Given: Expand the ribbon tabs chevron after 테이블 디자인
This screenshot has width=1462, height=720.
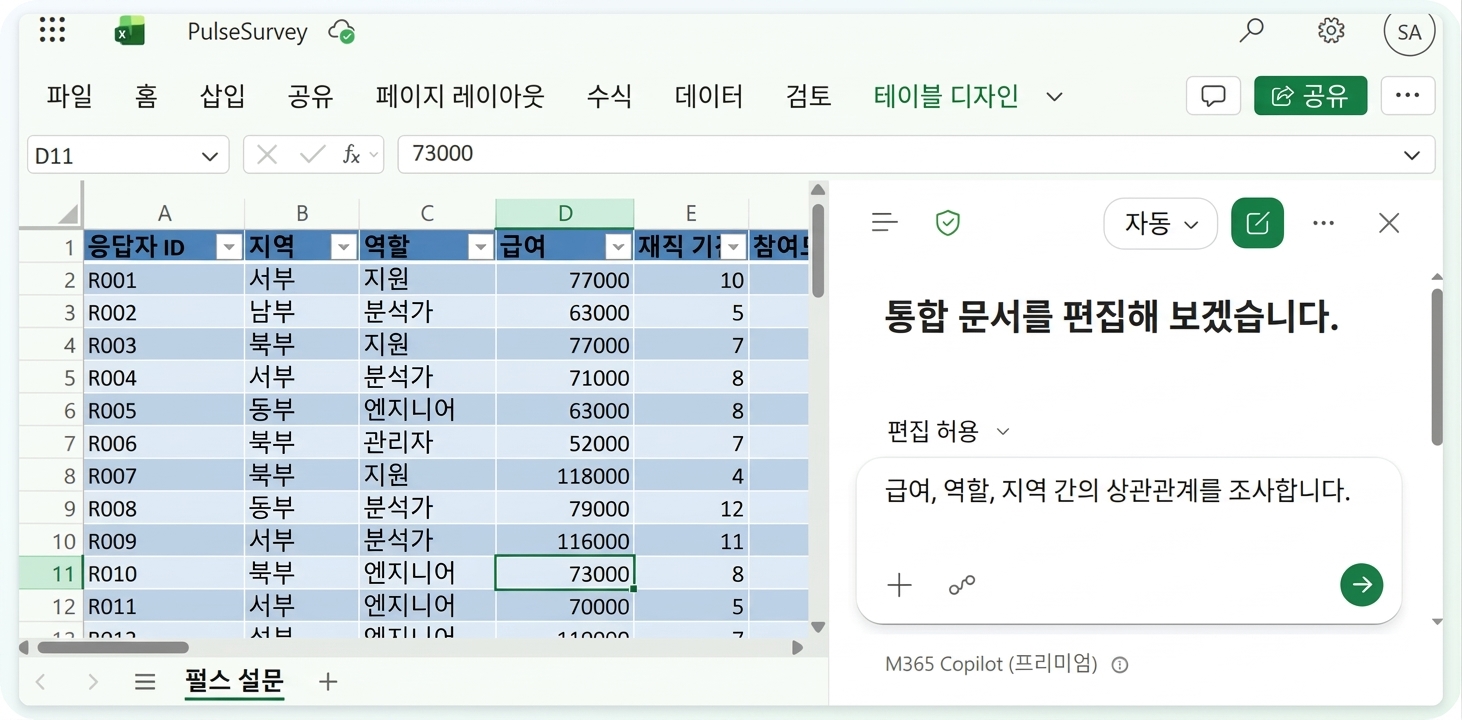Looking at the screenshot, I should coord(1053,97).
